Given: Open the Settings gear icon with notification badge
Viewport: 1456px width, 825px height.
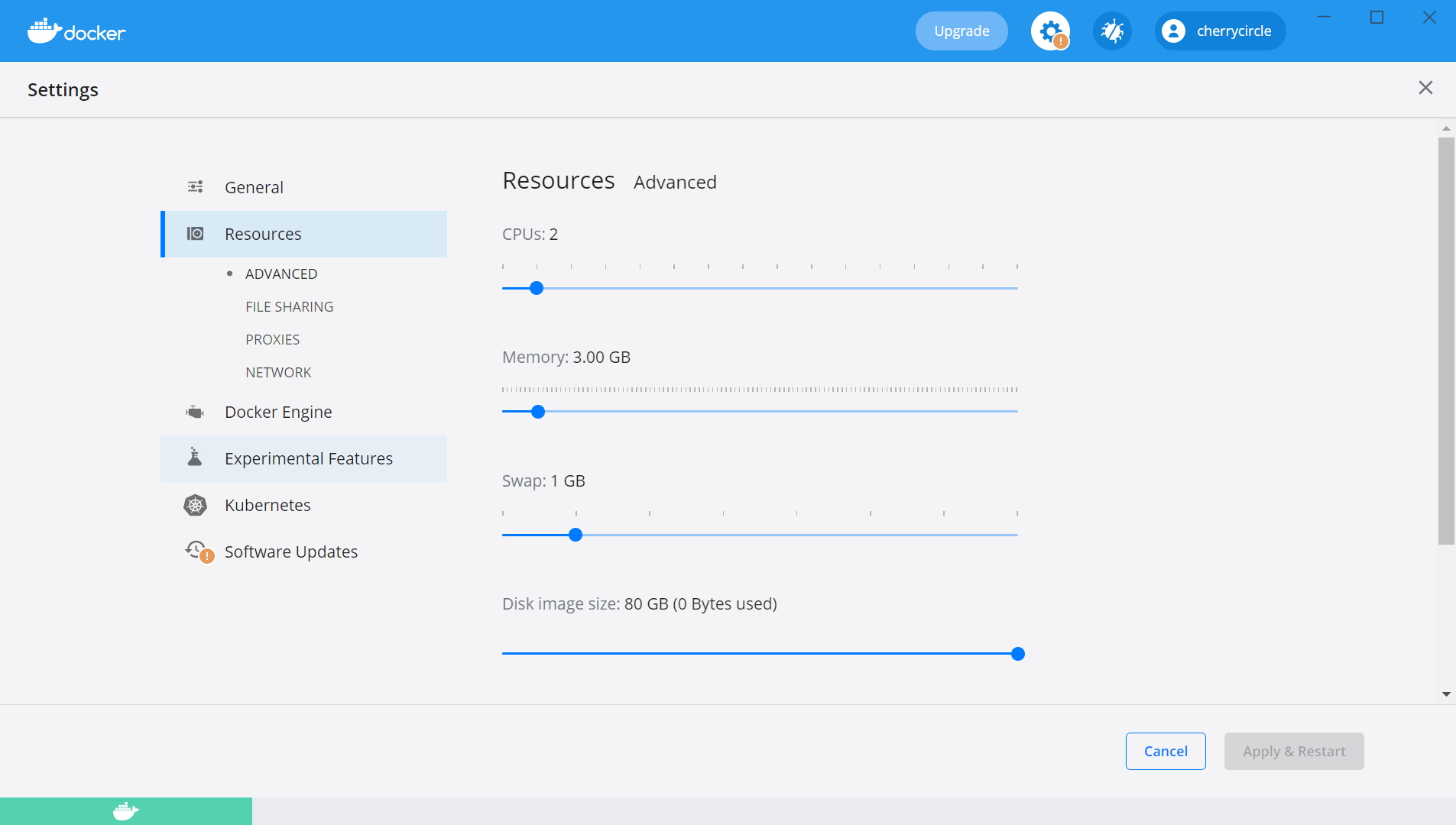Looking at the screenshot, I should tap(1050, 31).
